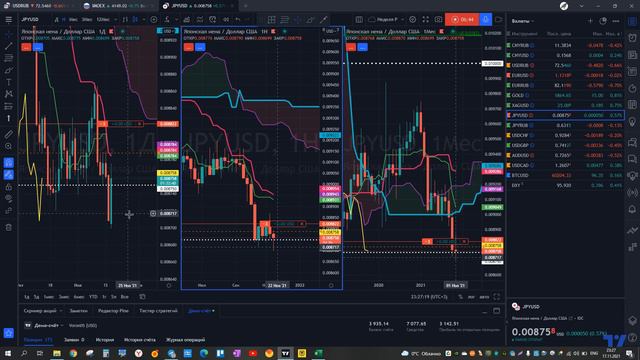Select the GOLD row in watchlist
640x360 pixels.
tap(565, 95)
